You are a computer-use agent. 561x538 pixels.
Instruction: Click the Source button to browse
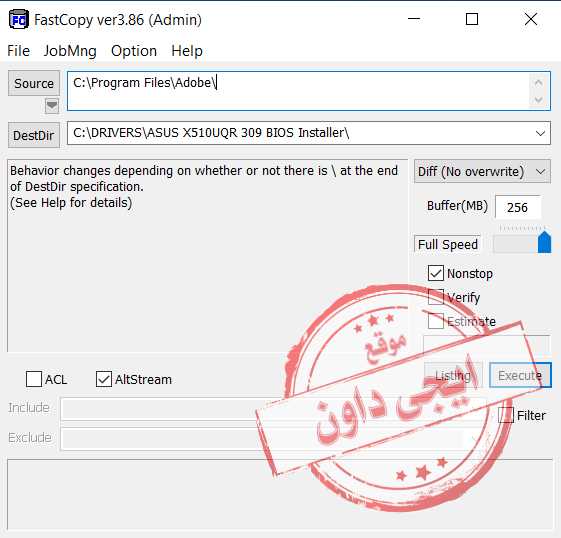(x=34, y=83)
